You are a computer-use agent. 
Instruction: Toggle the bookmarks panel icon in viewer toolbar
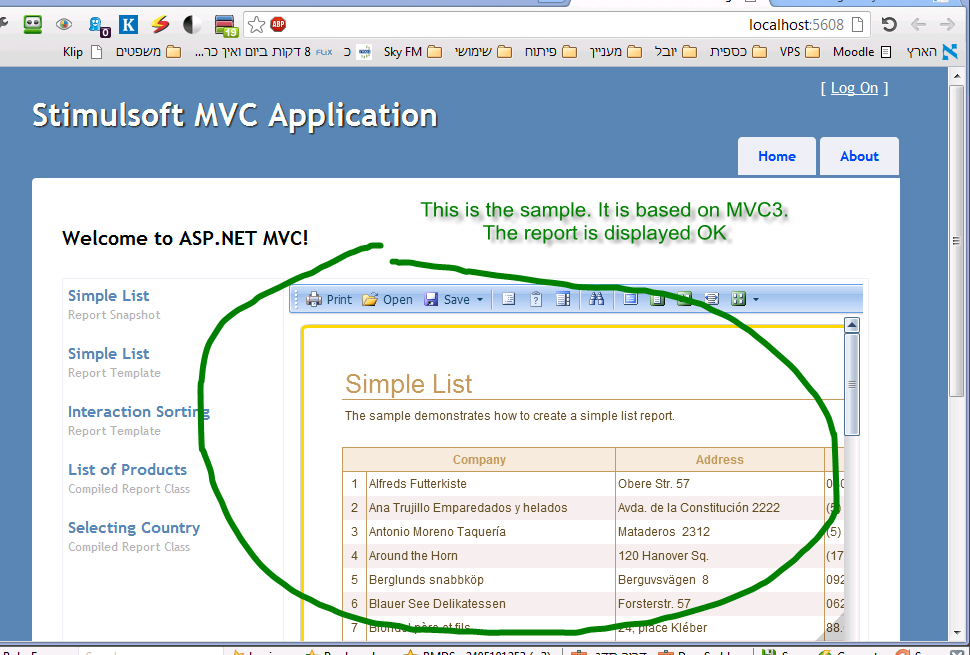[509, 299]
